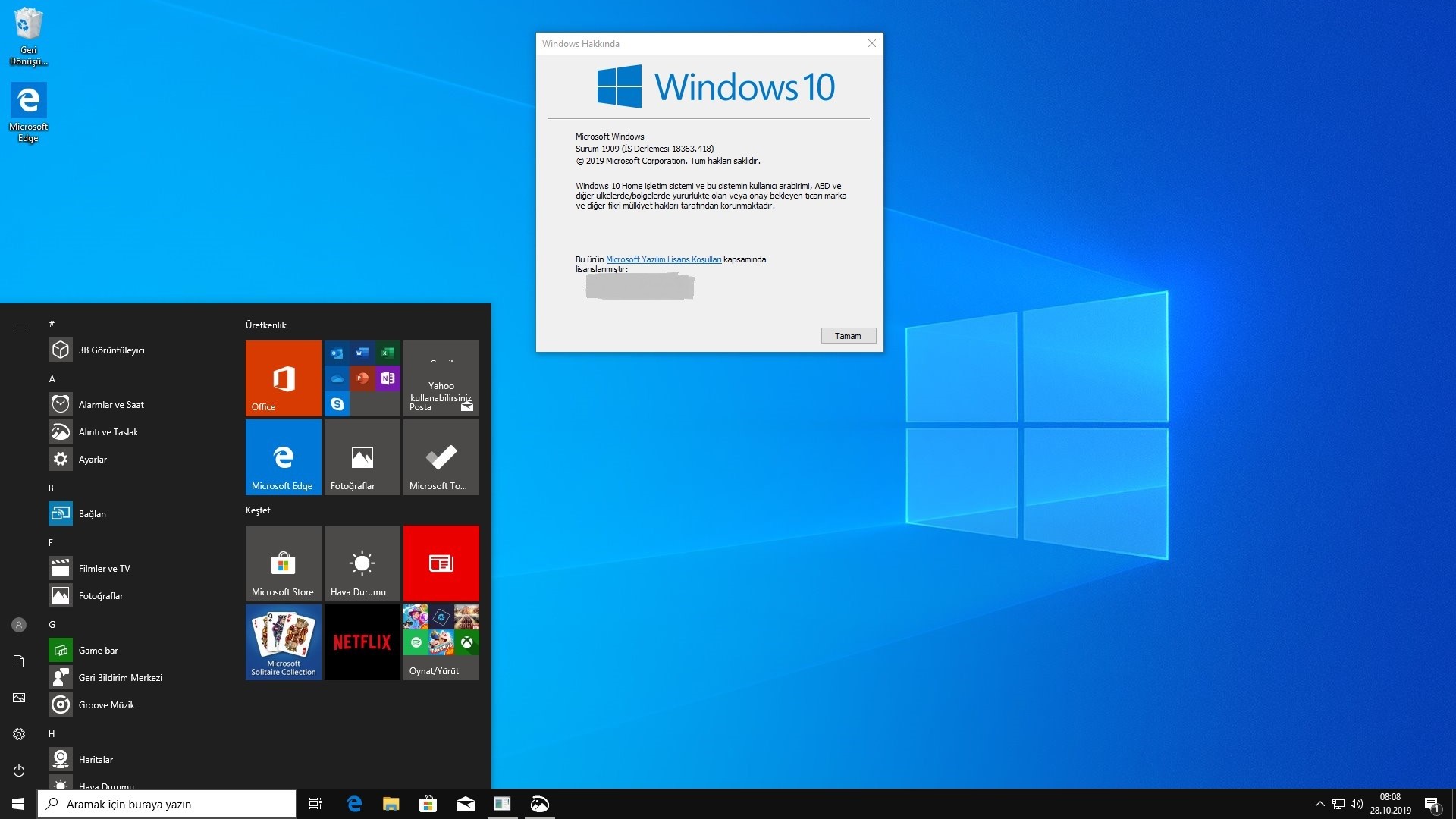The image size is (1456, 819).
Task: Jump to letter A section header
Action: click(52, 378)
